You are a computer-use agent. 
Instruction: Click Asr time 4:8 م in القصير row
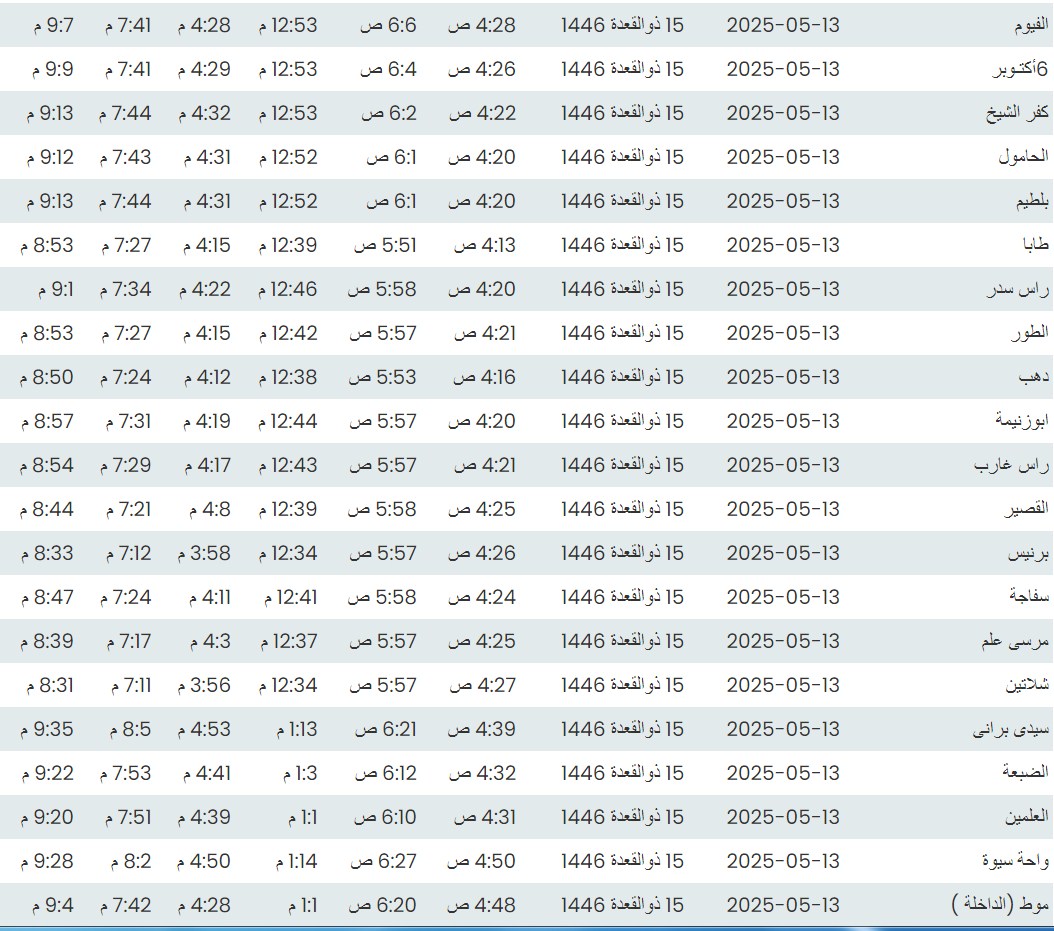coord(207,509)
